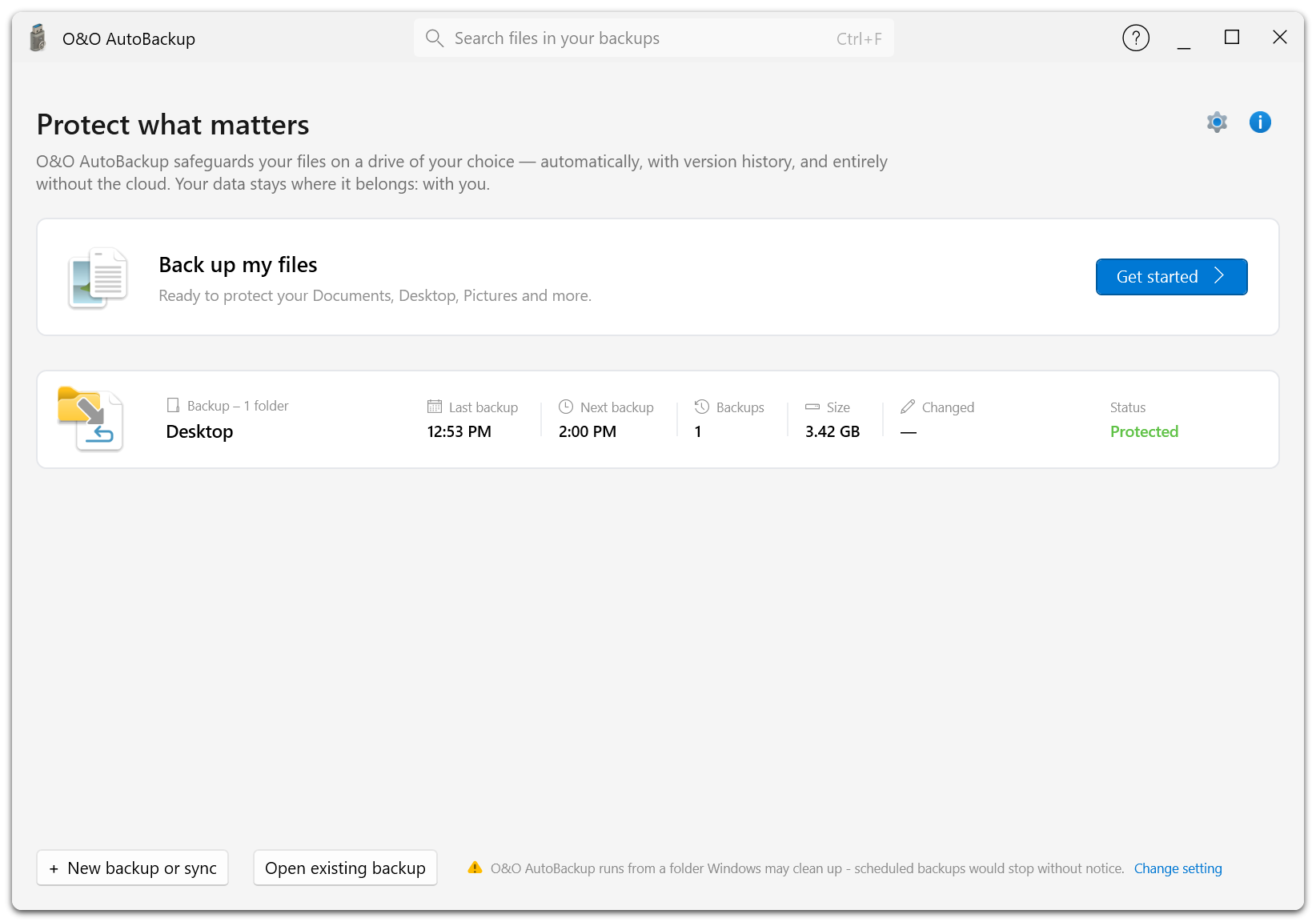
Task: Click the Backups count value 1
Action: 698,431
